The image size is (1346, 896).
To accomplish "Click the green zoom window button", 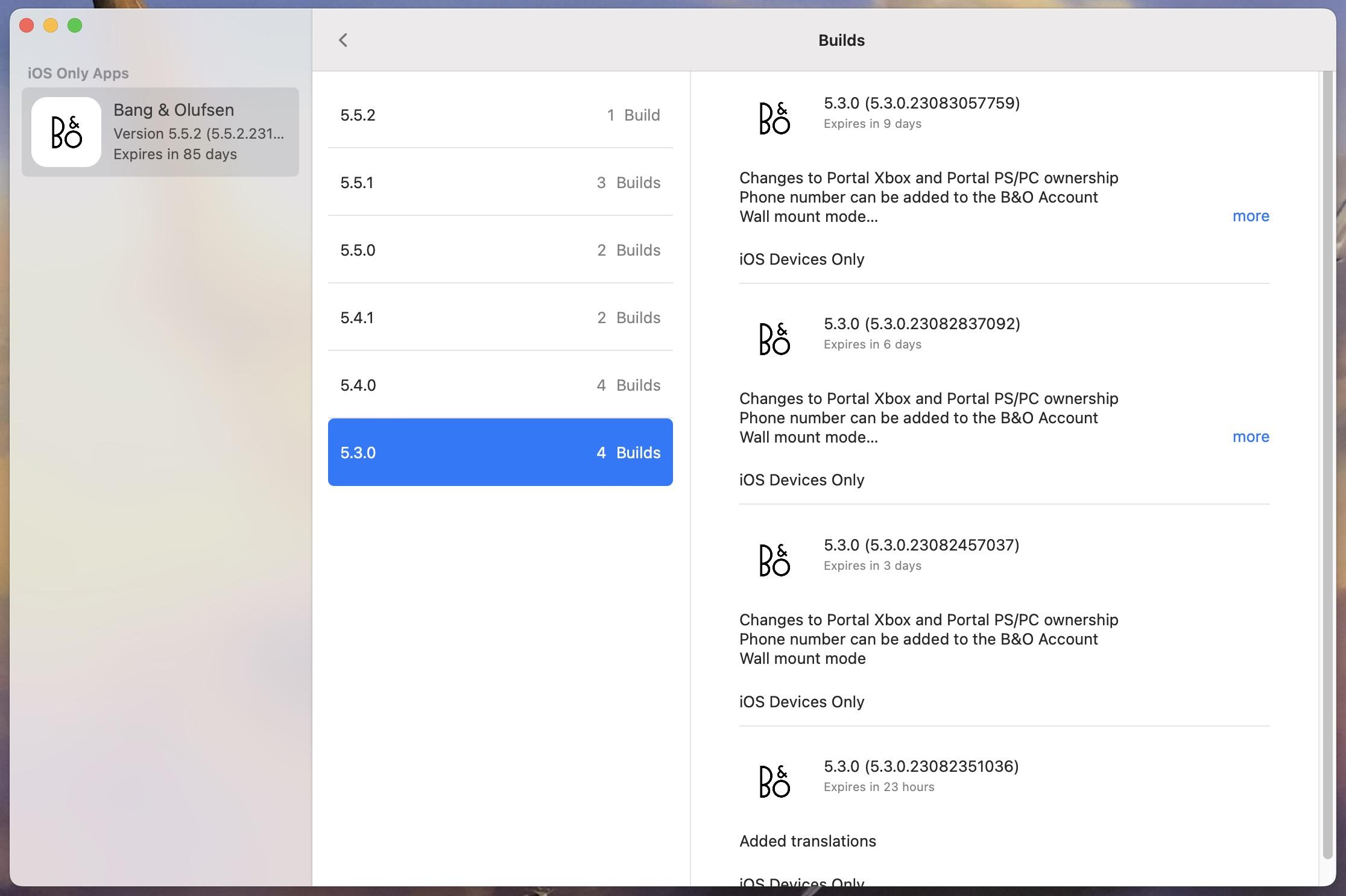I will coord(75,25).
